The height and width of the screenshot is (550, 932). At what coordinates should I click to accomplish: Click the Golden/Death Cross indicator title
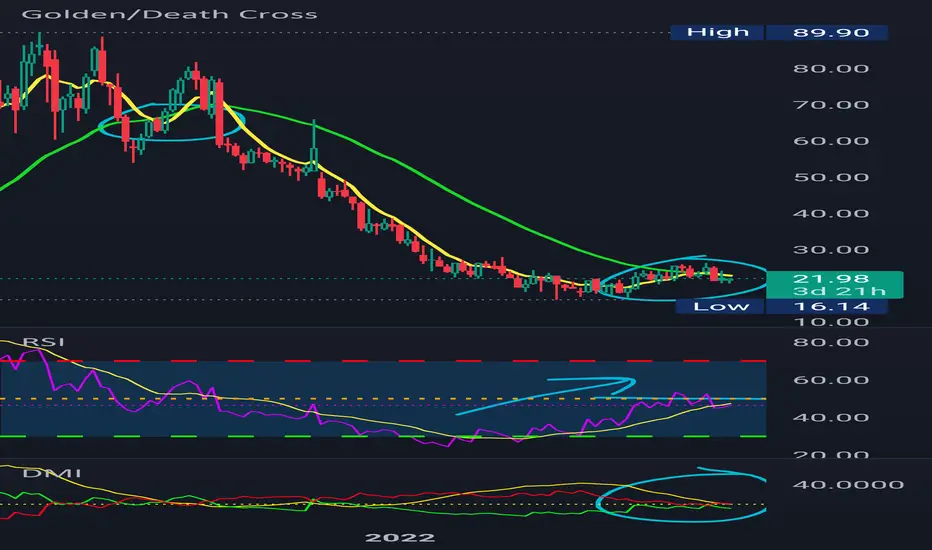coord(169,14)
